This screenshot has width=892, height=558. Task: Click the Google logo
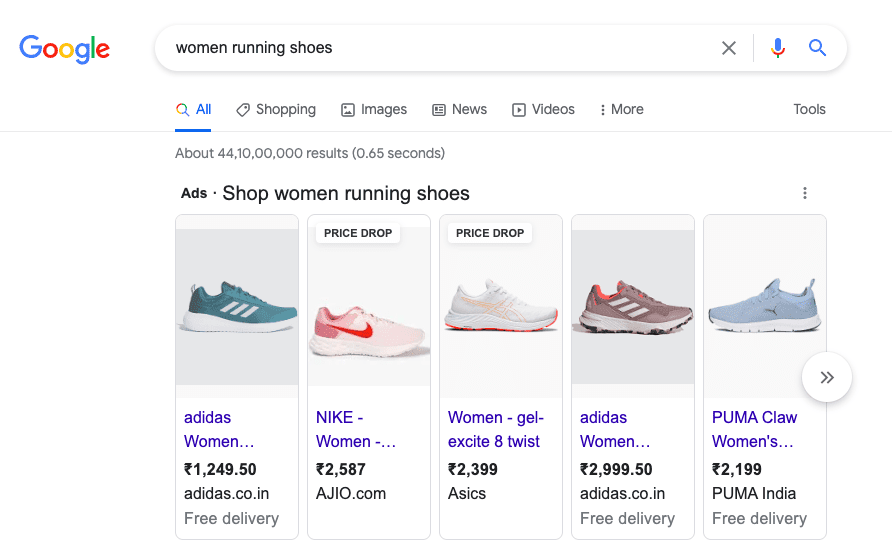coord(65,48)
